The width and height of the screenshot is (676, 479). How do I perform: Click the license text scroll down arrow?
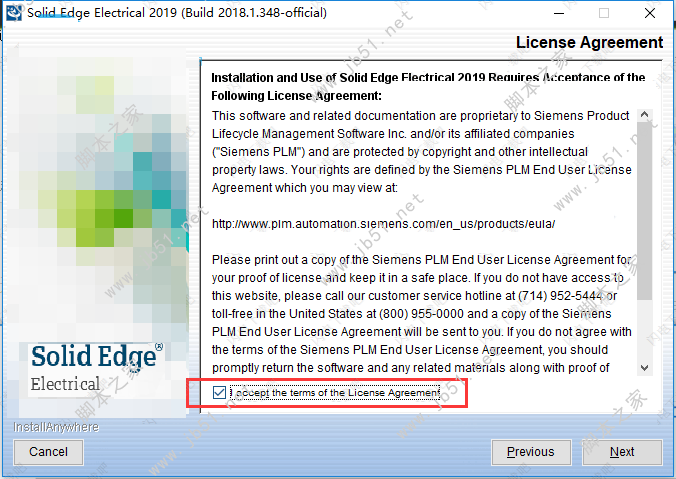coord(645,368)
